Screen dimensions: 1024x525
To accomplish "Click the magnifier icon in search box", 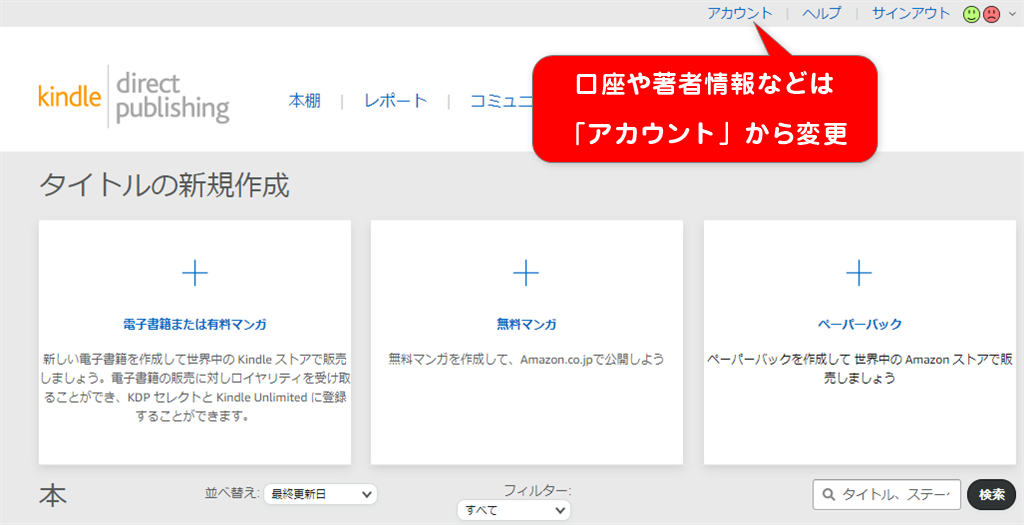I will coord(828,494).
